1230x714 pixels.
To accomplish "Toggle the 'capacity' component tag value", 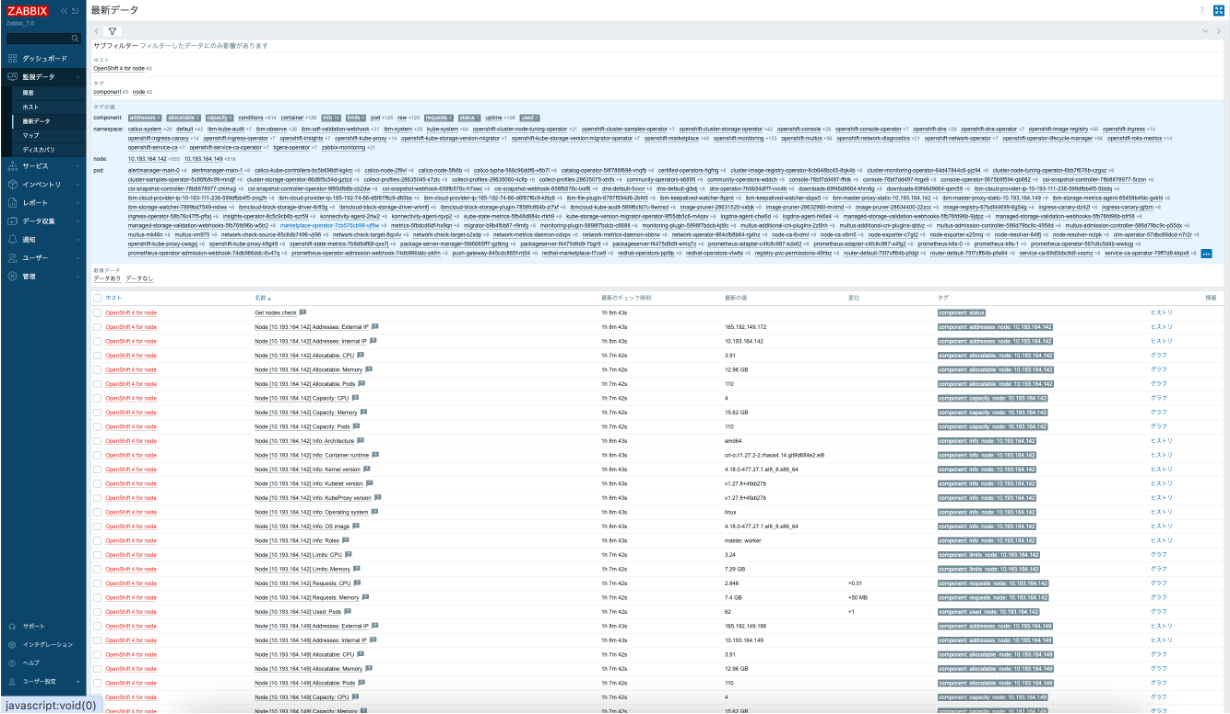I will point(218,117).
